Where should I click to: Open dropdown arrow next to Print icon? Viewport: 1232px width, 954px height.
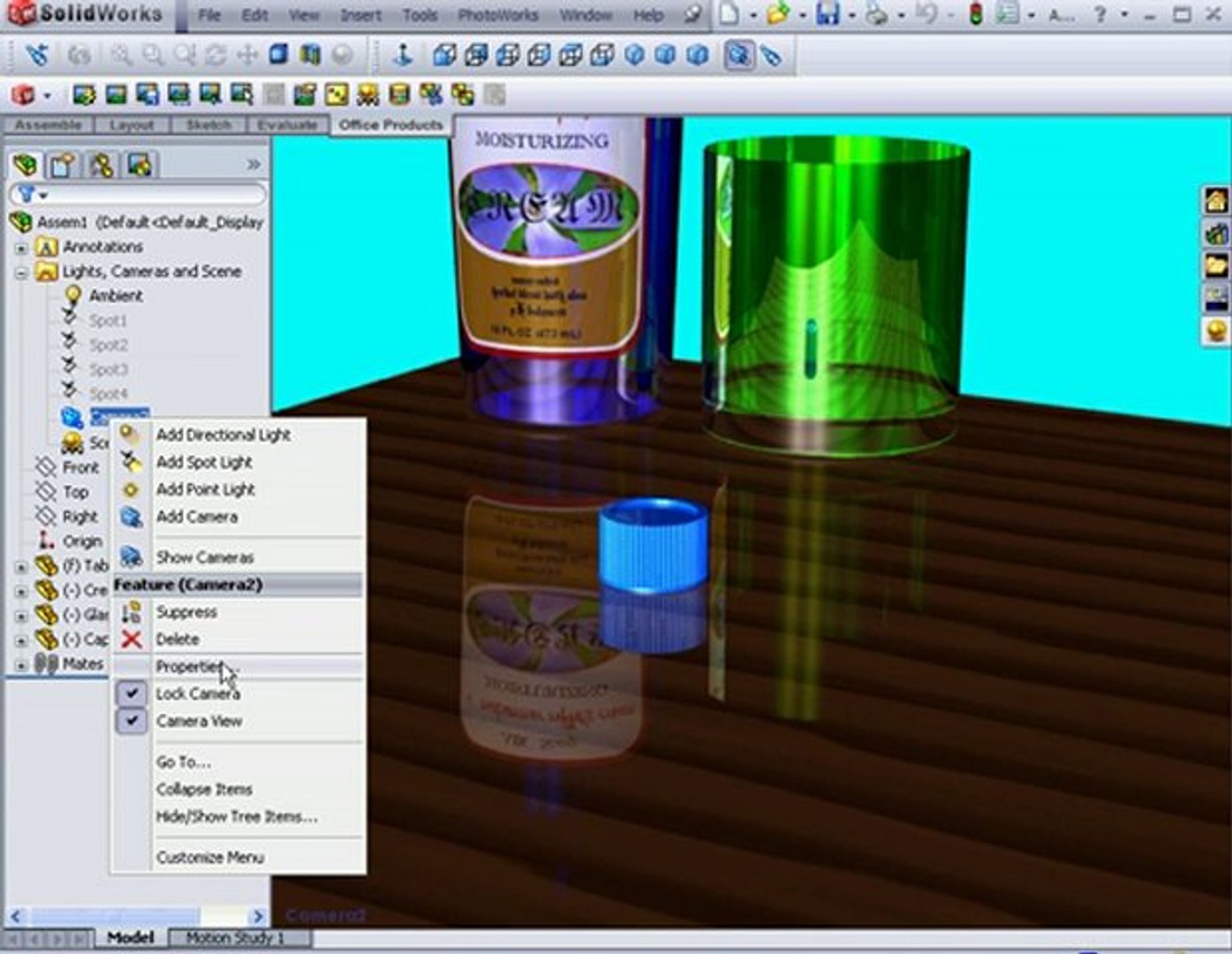901,15
